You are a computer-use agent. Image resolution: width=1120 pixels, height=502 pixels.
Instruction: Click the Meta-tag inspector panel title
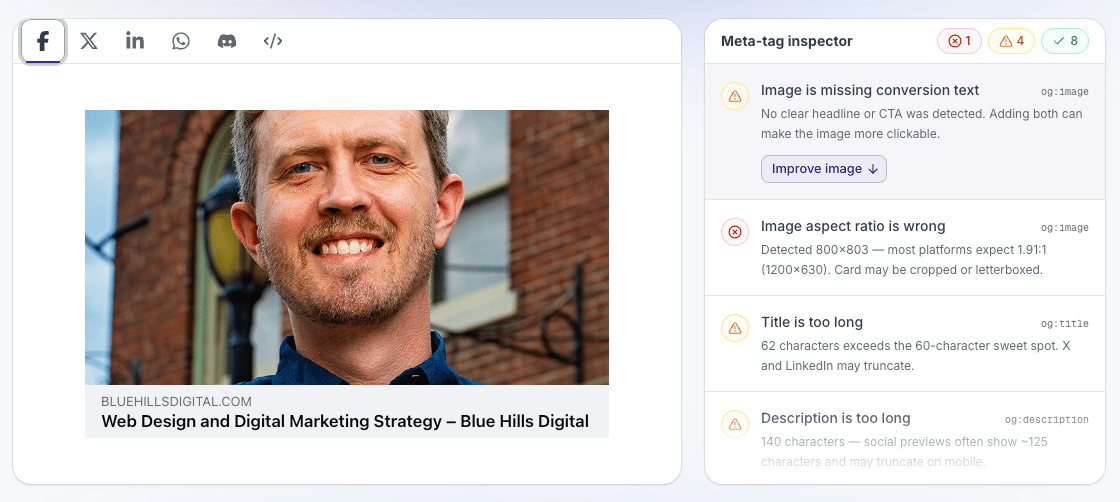point(786,41)
